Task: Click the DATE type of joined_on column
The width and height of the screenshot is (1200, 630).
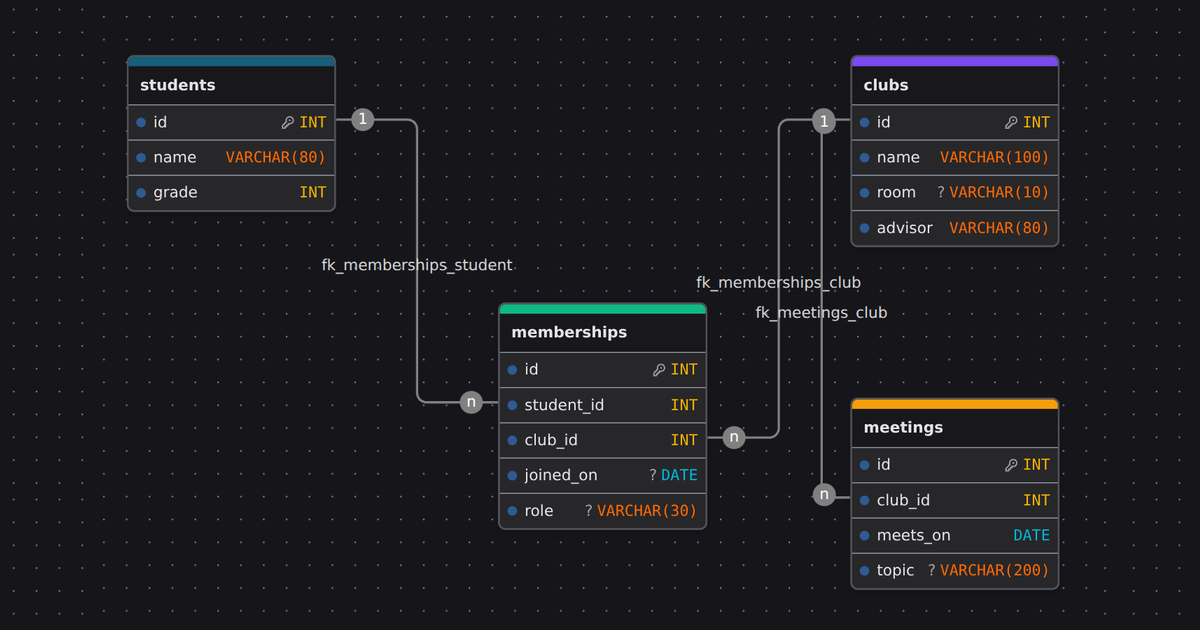Action: [680, 475]
